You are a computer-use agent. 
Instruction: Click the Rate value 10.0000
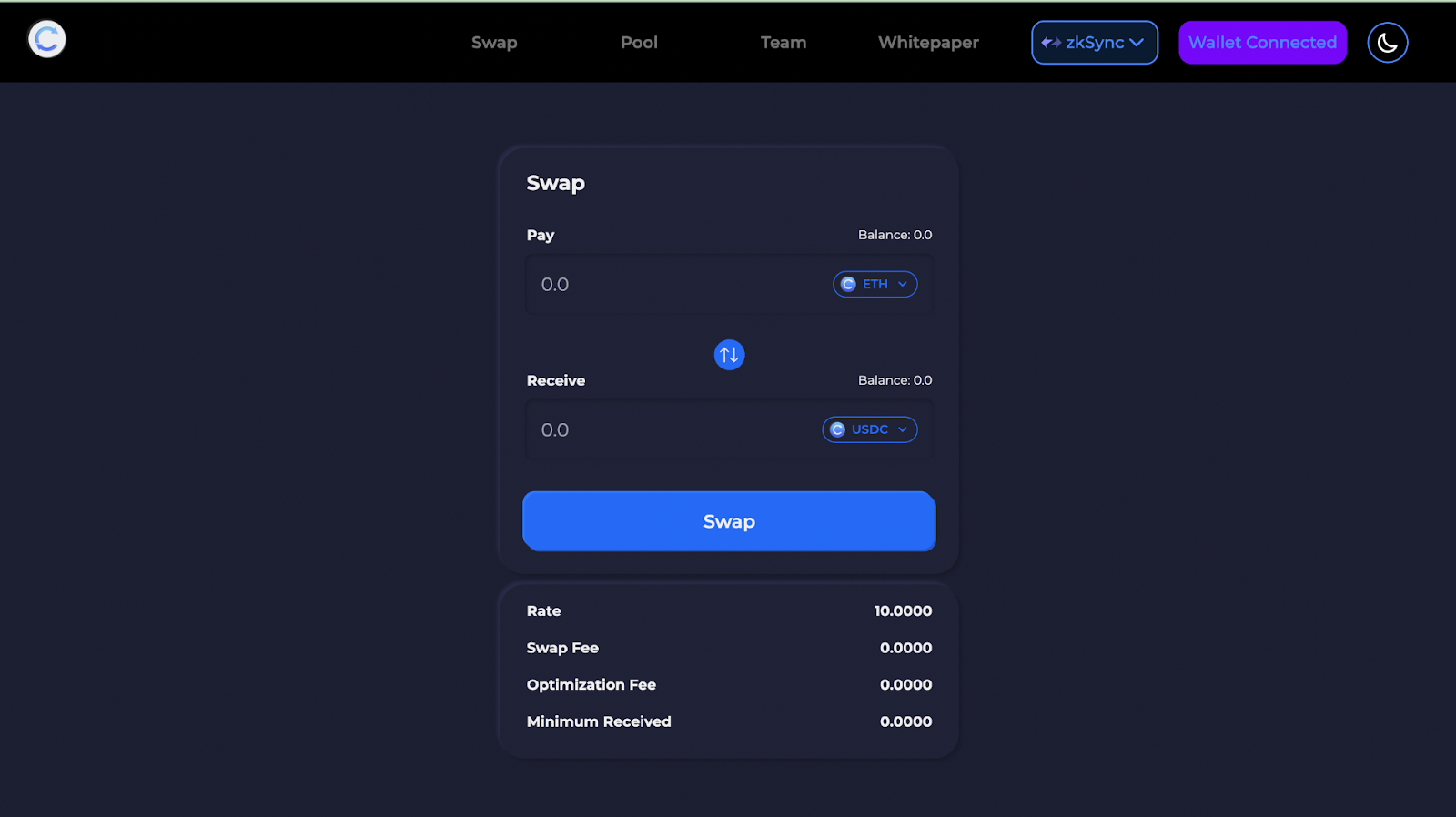coord(903,610)
